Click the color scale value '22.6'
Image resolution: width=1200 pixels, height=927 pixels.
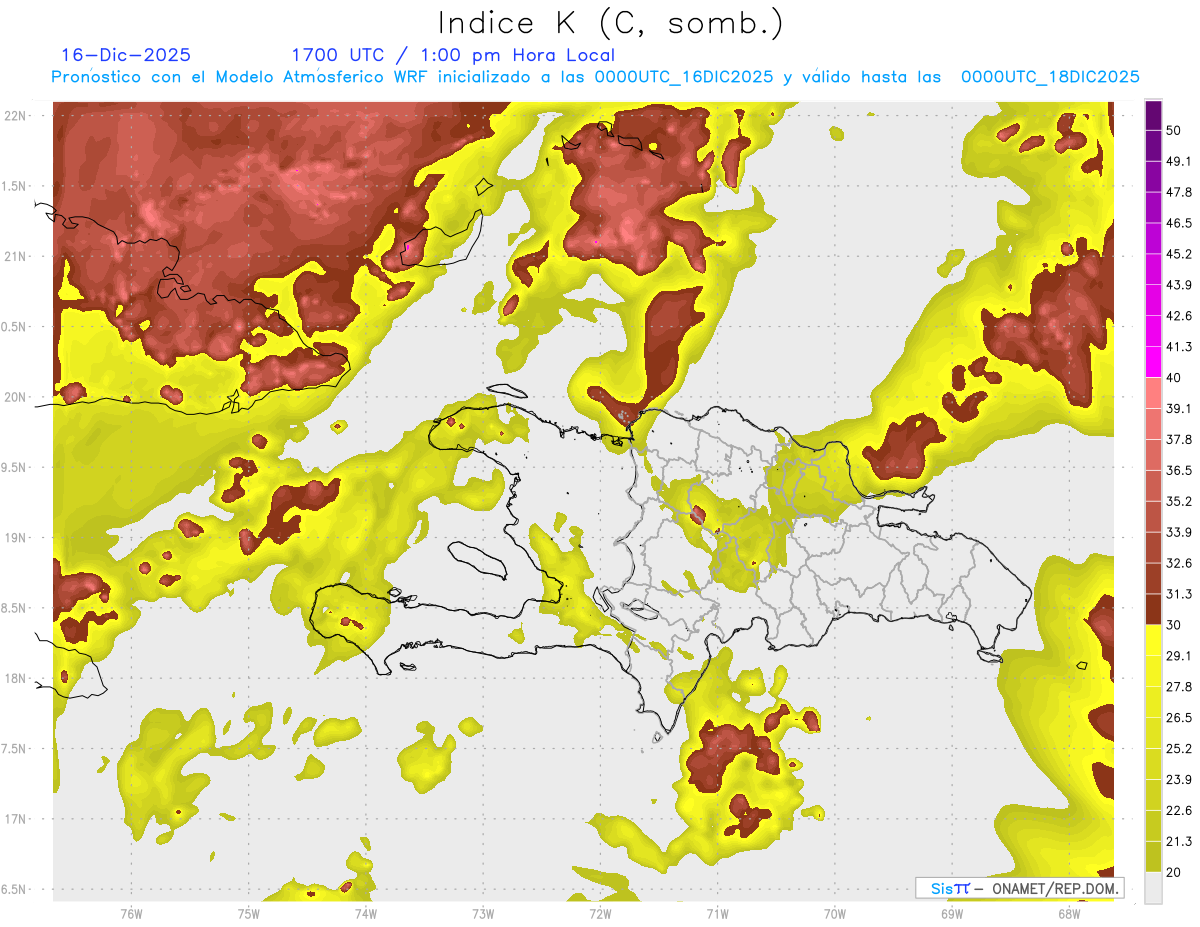(x=1179, y=811)
